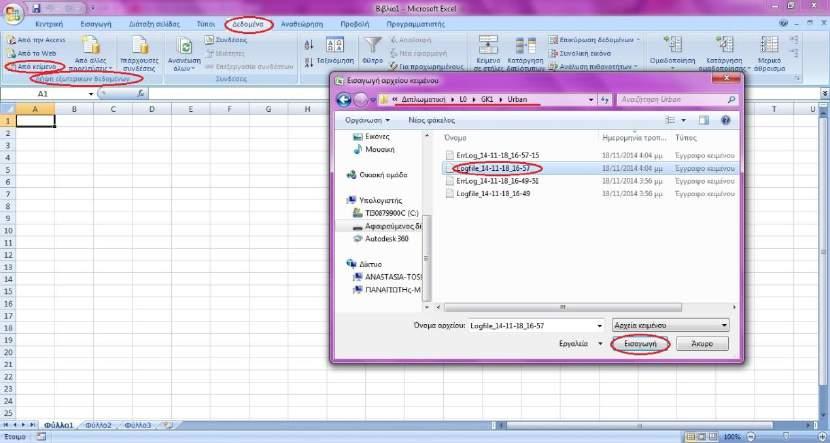Screen dimensions: 830x443
Task: Click the file name input field
Action: (x=531, y=326)
